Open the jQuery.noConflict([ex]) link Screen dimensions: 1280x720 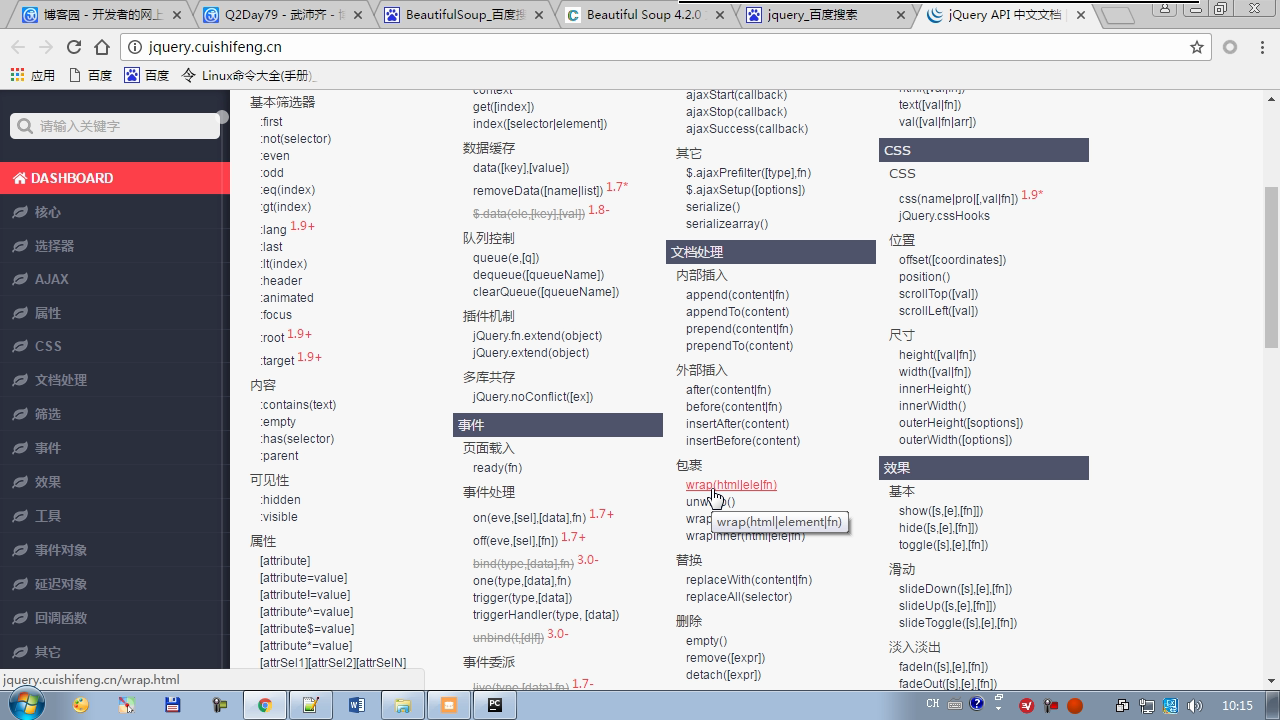tap(532, 397)
